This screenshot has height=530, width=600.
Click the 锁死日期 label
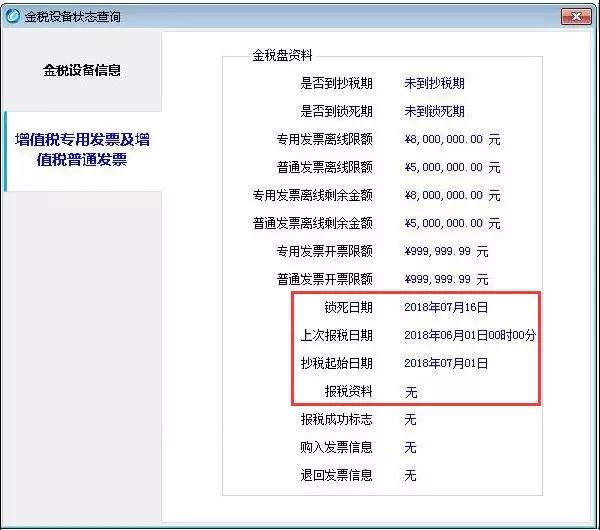(x=349, y=307)
